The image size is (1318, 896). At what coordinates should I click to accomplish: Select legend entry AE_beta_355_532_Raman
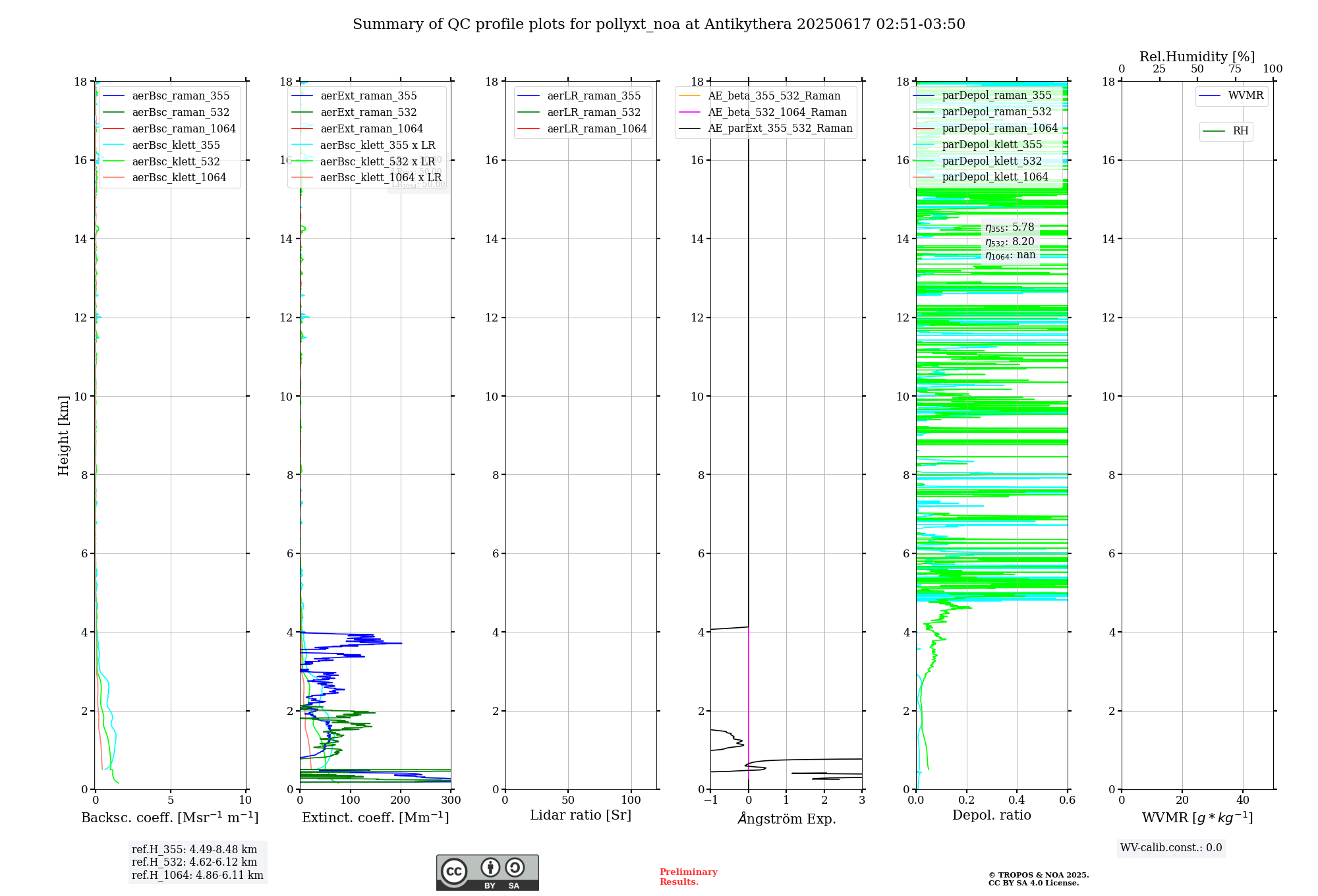760,96
